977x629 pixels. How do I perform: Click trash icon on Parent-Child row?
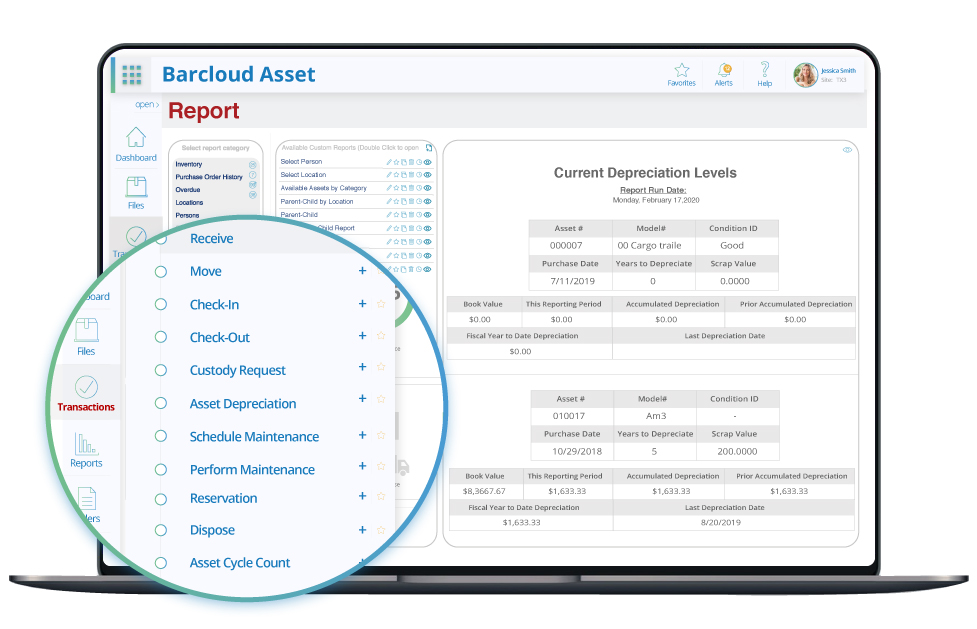pos(411,214)
